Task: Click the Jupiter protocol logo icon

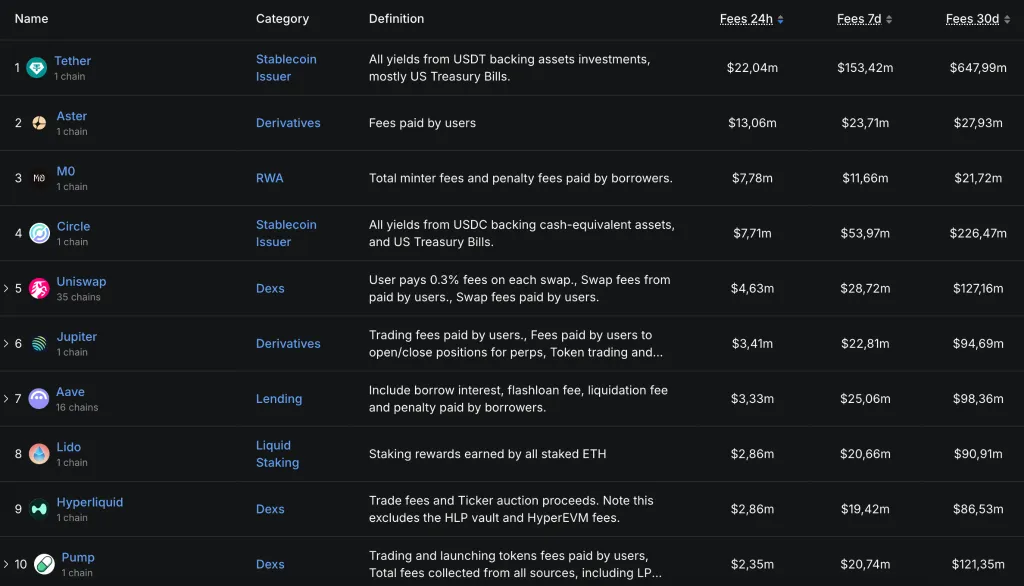Action: click(39, 344)
